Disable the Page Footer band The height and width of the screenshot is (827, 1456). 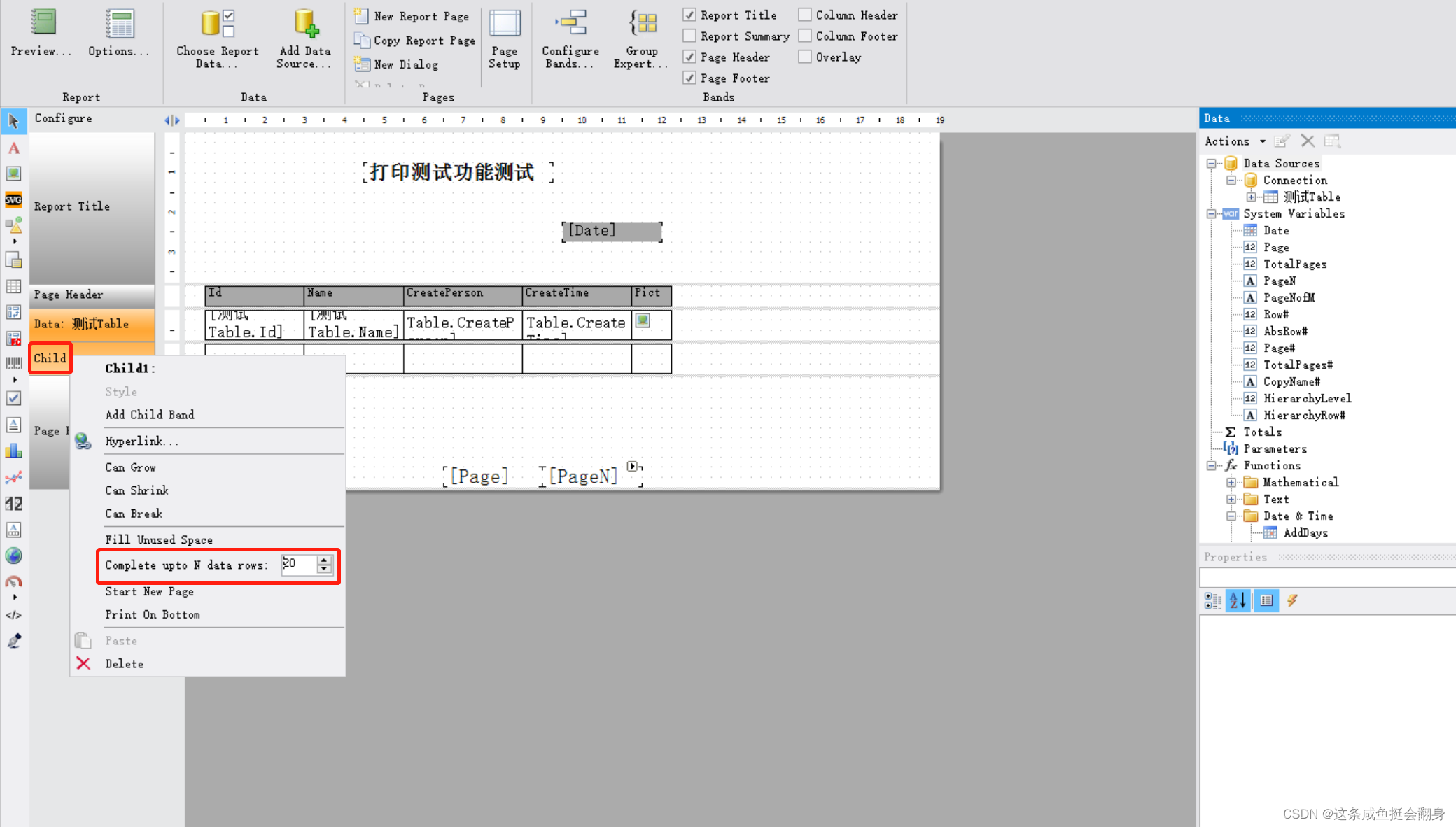689,78
